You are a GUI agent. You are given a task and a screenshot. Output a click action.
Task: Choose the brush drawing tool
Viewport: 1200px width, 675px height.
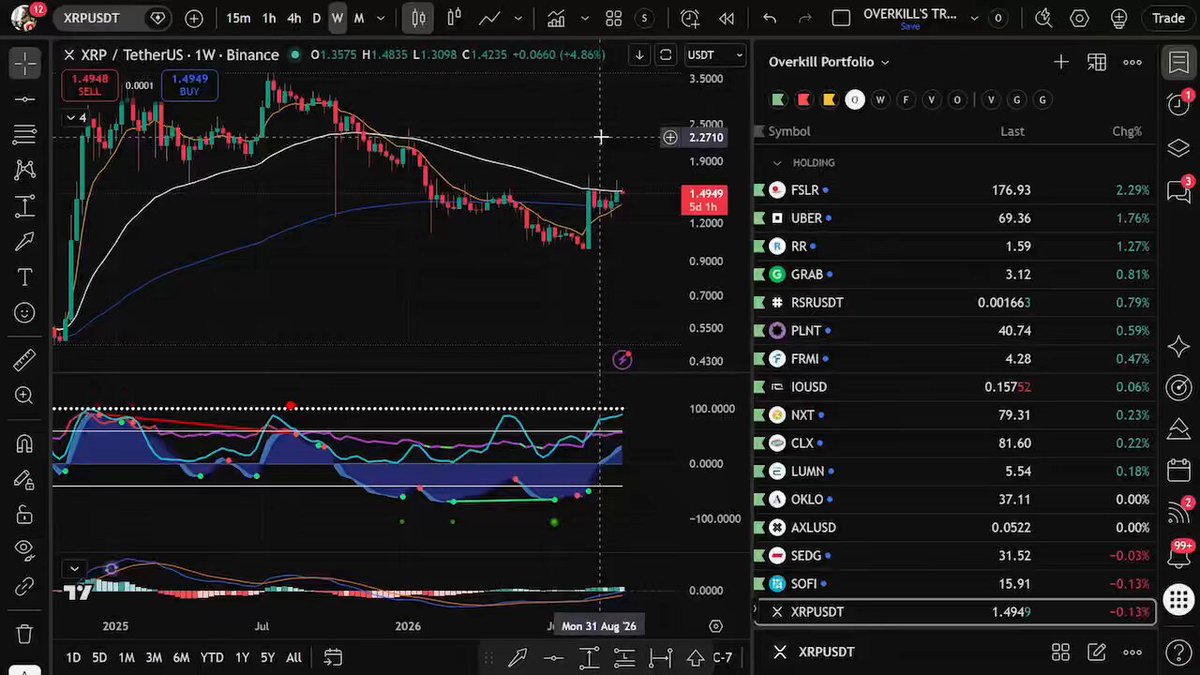(x=25, y=242)
